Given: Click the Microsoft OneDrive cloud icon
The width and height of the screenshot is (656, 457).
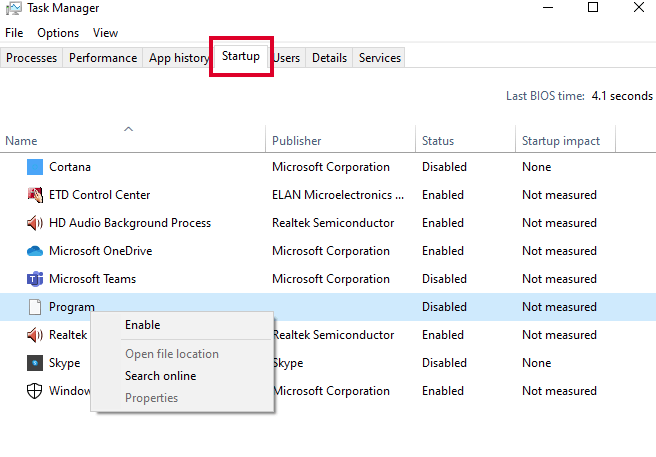Looking at the screenshot, I should coord(35,251).
